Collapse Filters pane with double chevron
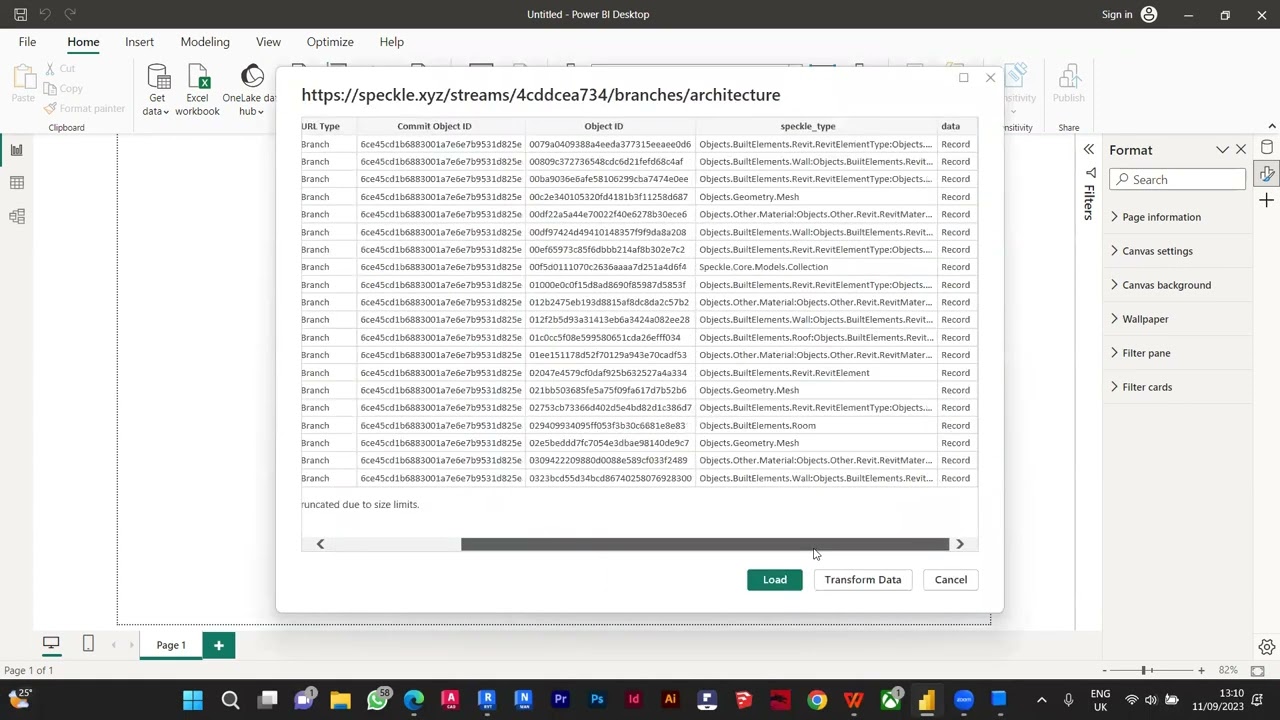The height and width of the screenshot is (720, 1280). pos(1089,150)
